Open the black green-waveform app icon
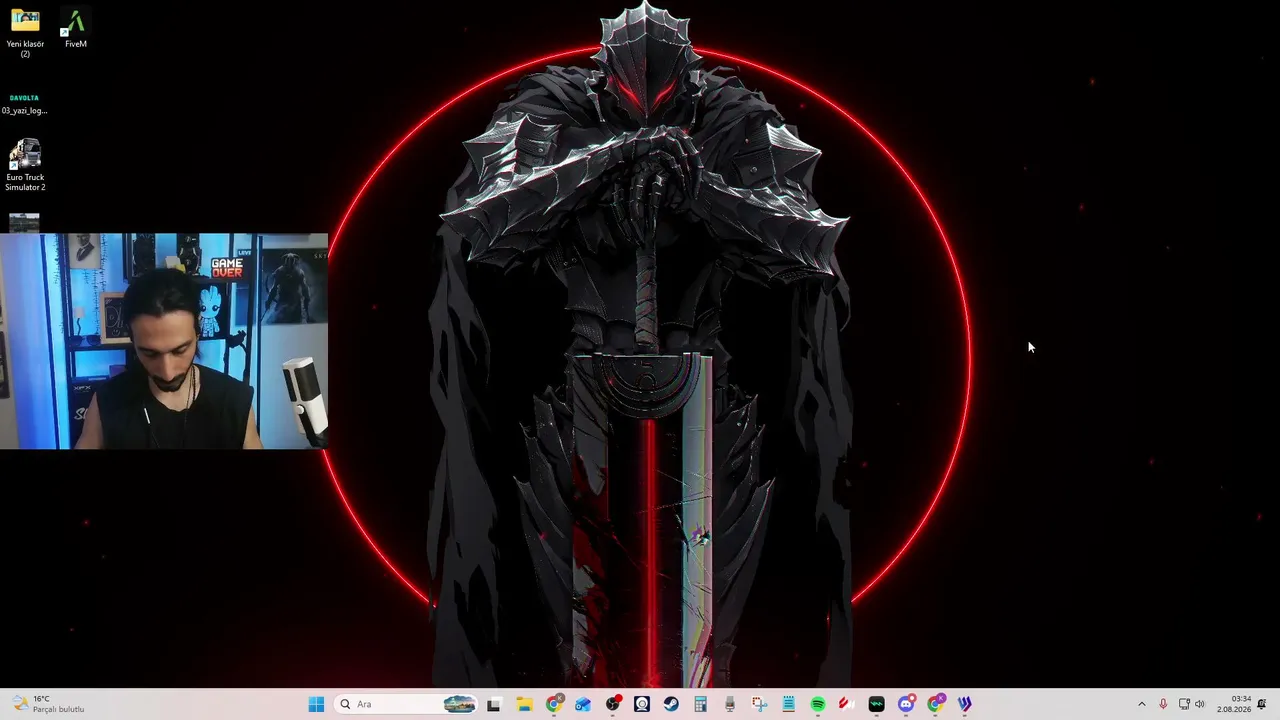The height and width of the screenshot is (720, 1280). [x=876, y=704]
